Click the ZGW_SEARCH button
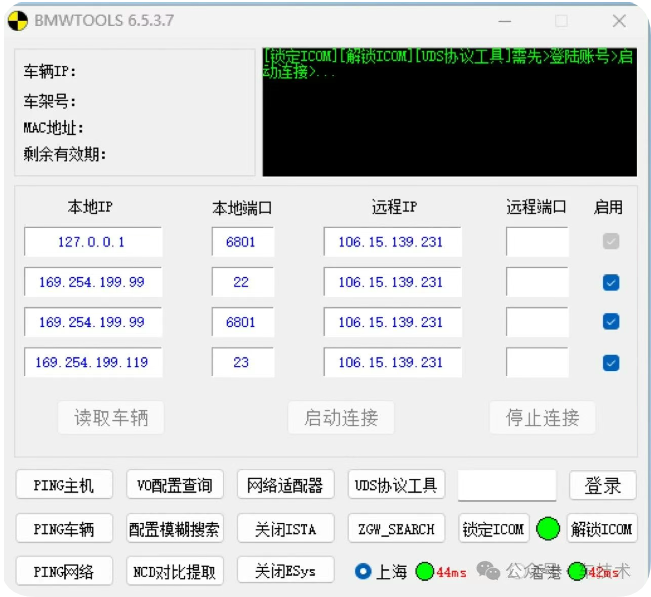Screen dimensions: 651x597 396,528
